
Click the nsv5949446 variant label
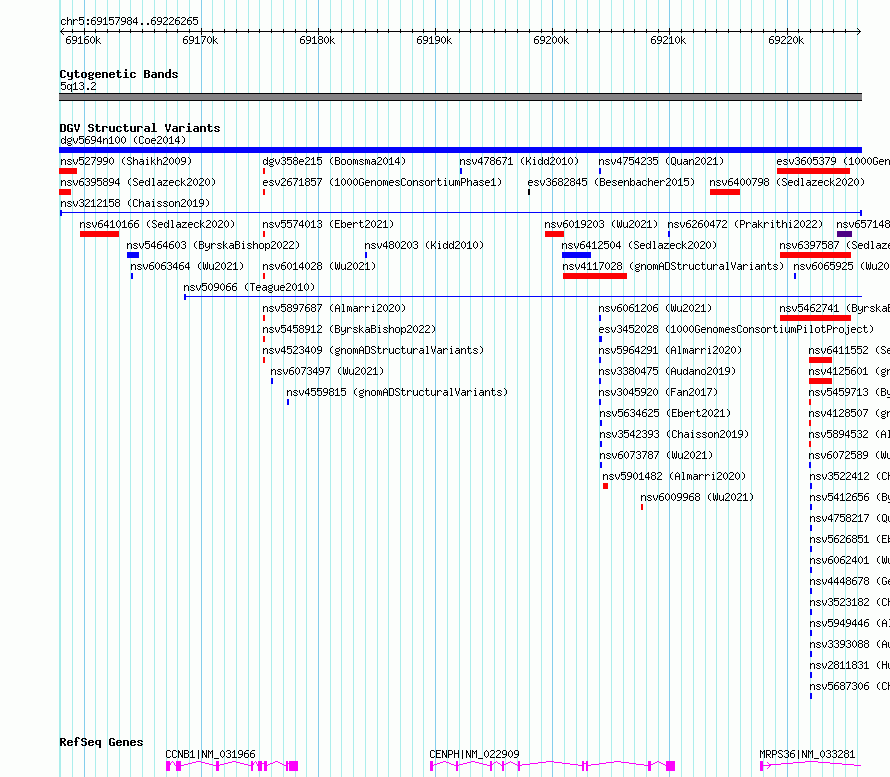[849, 623]
